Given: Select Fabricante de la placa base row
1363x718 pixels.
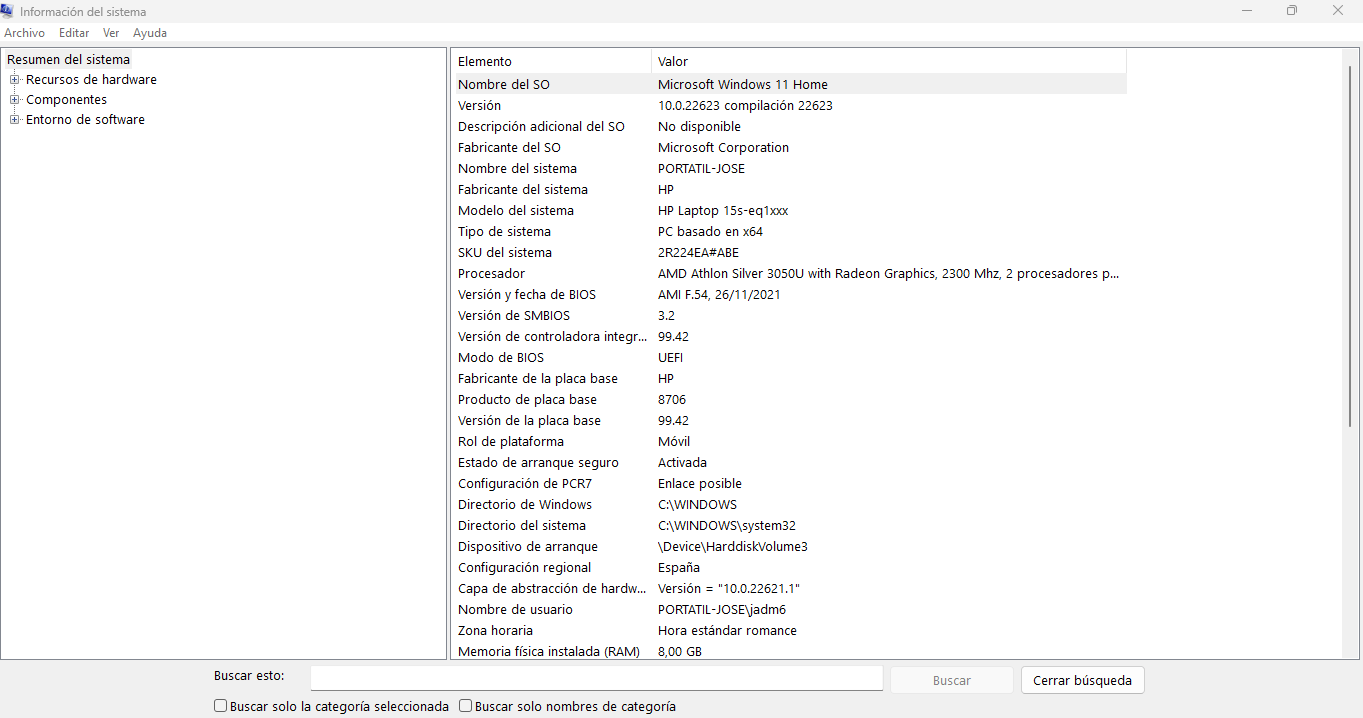Looking at the screenshot, I should click(x=789, y=379).
